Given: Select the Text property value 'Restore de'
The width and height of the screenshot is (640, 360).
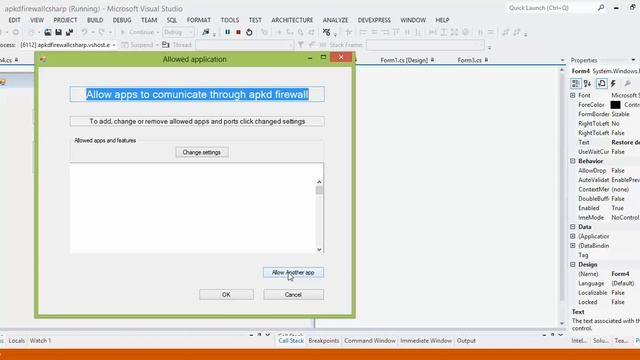Looking at the screenshot, I should pos(625,142).
